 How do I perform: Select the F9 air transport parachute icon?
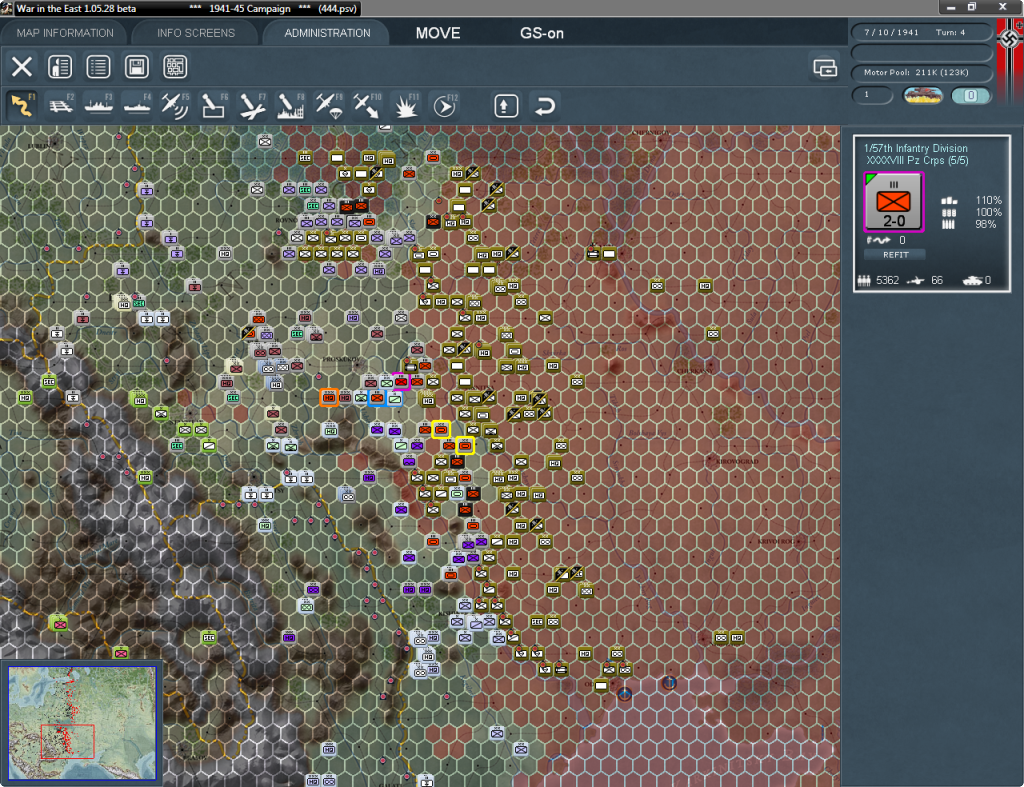[x=328, y=105]
